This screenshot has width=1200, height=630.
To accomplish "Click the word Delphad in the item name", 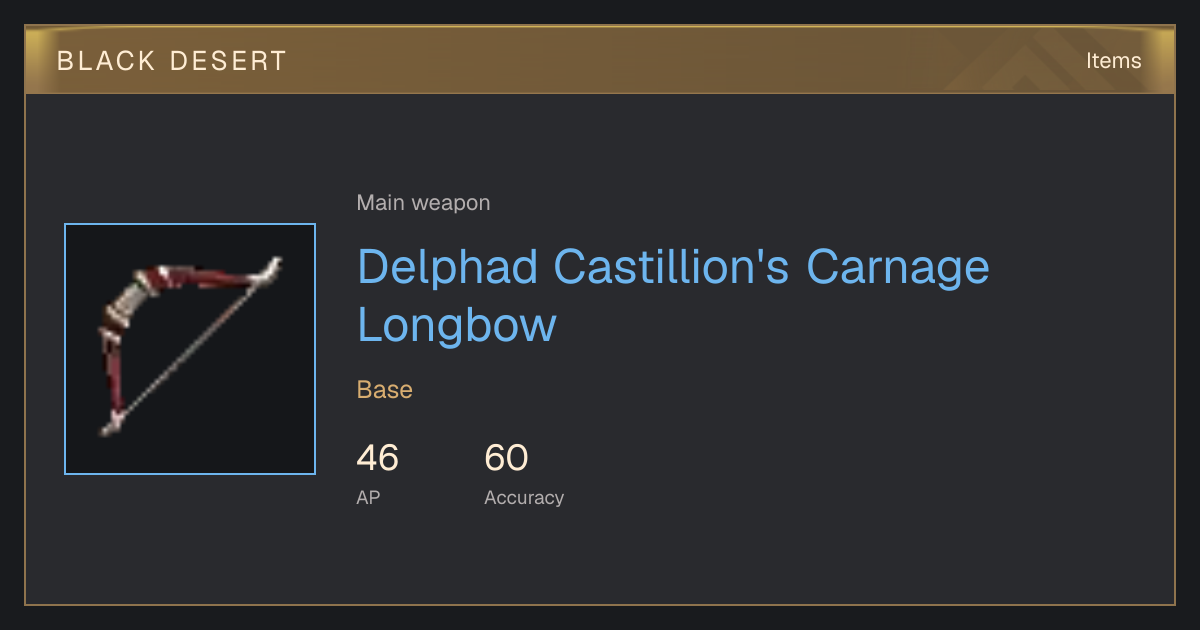I will coord(447,266).
